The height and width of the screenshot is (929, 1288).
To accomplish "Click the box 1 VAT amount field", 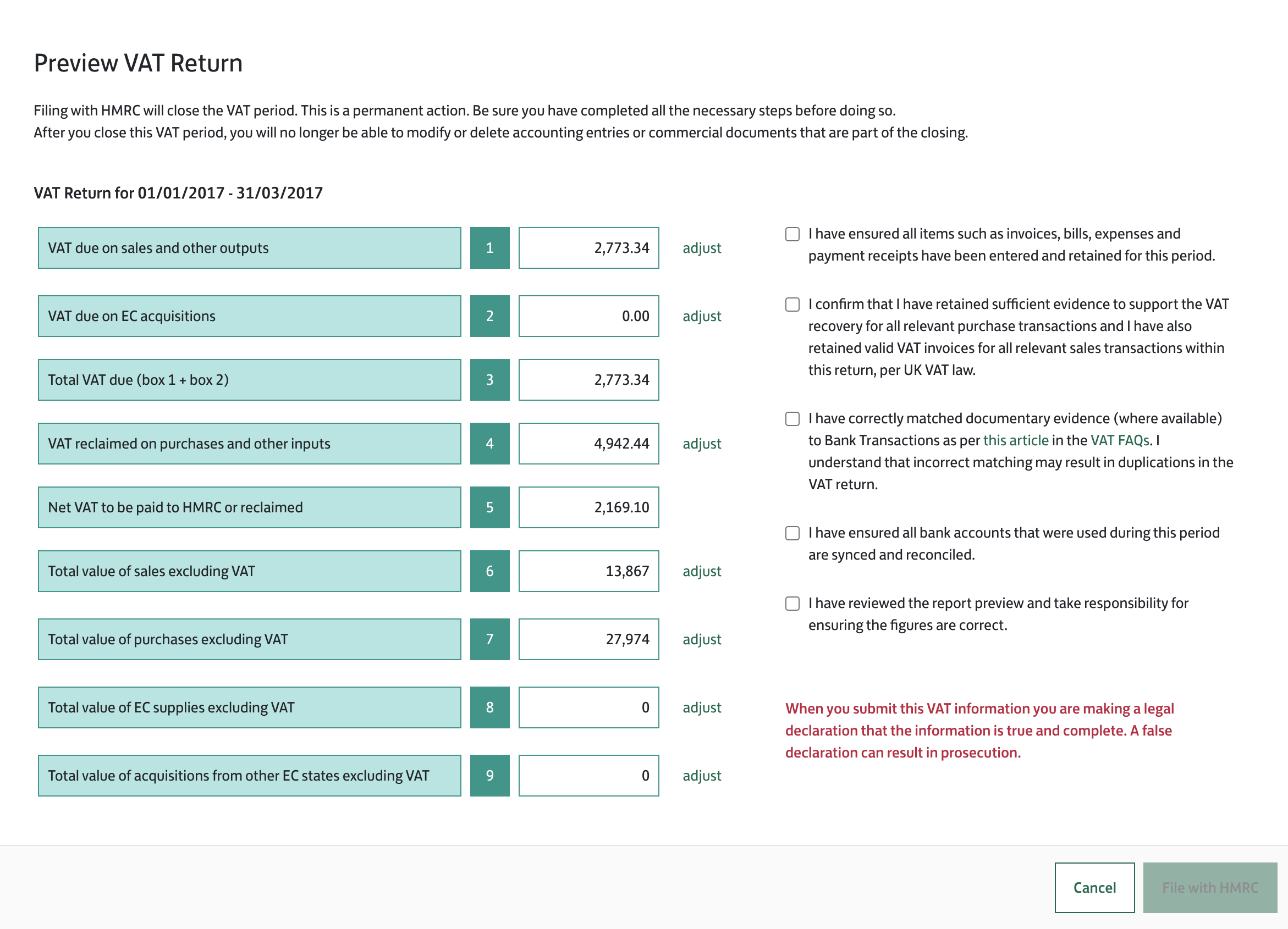I will 588,248.
